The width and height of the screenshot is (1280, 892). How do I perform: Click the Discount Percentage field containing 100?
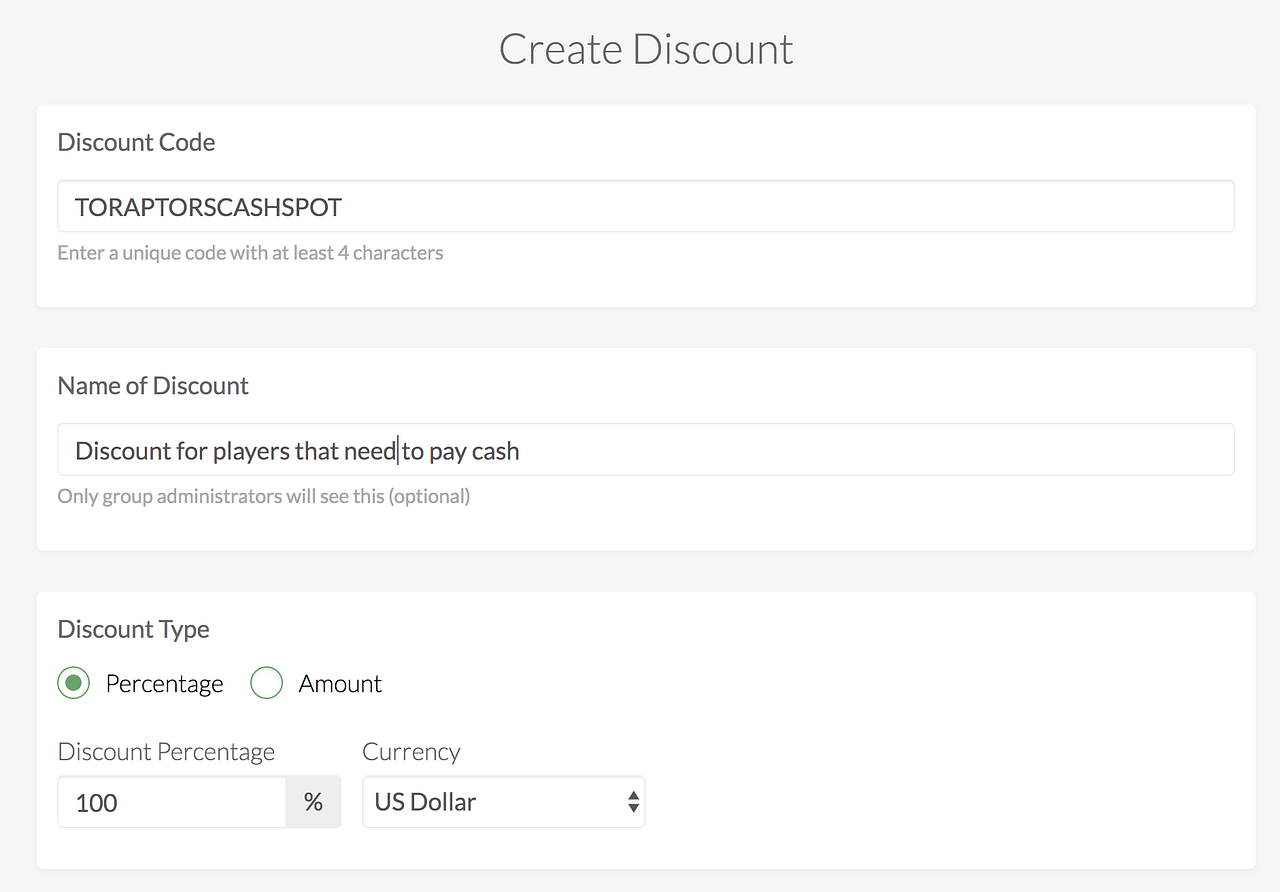click(x=170, y=802)
